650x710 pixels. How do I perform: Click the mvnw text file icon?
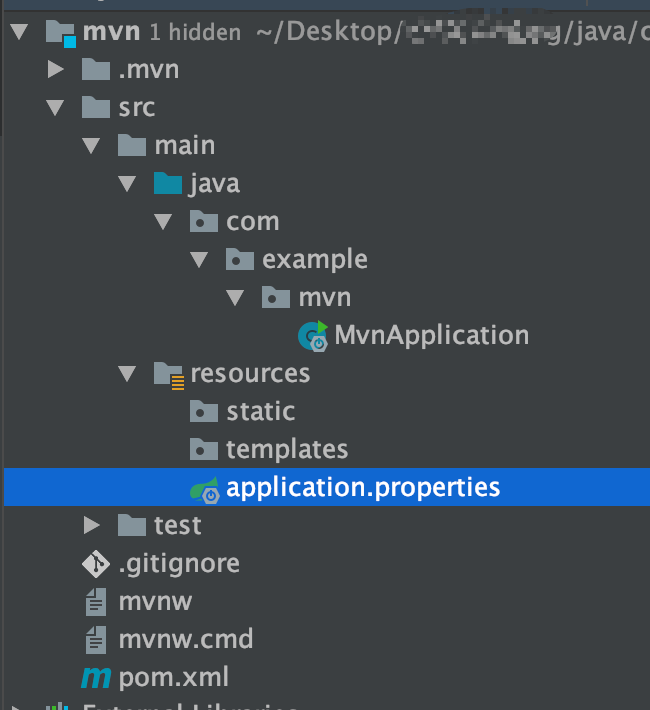[x=96, y=602]
